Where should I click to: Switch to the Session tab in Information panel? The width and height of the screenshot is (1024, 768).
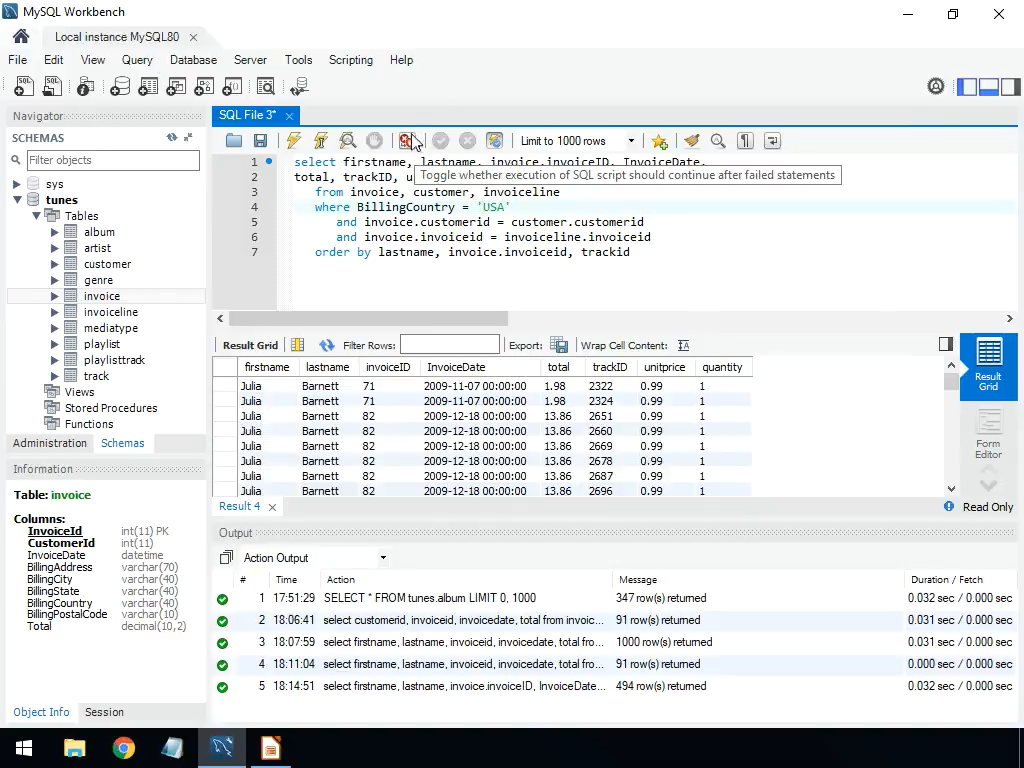[104, 712]
